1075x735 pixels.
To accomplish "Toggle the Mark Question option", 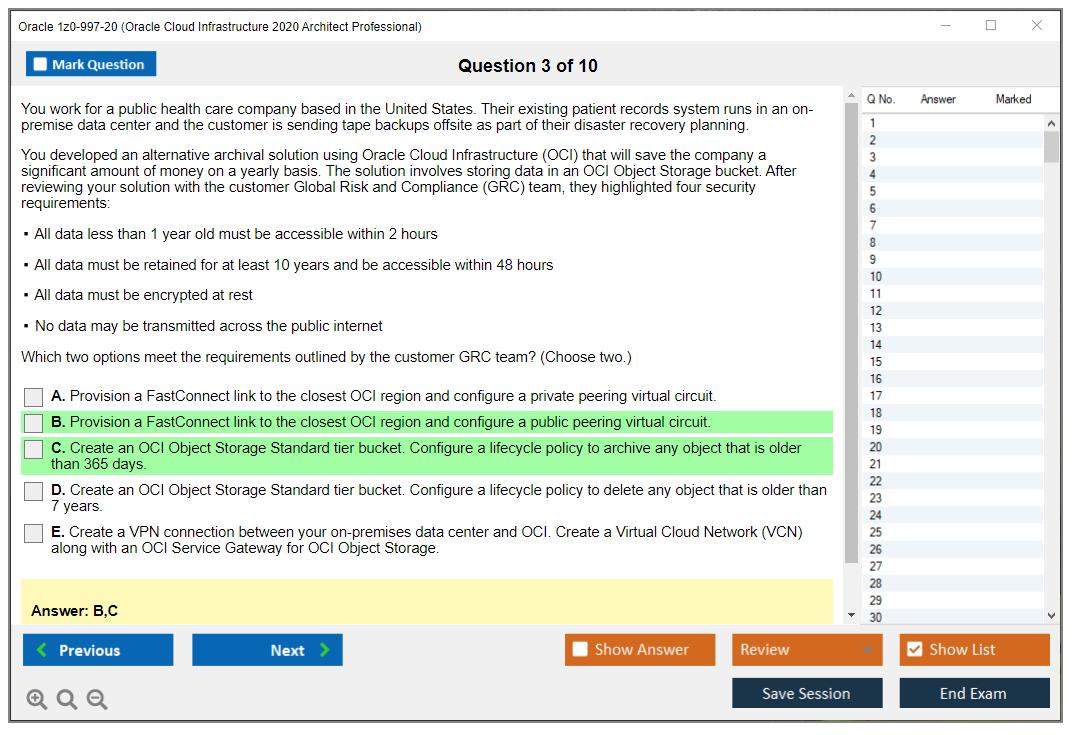I will pyautogui.click(x=91, y=63).
